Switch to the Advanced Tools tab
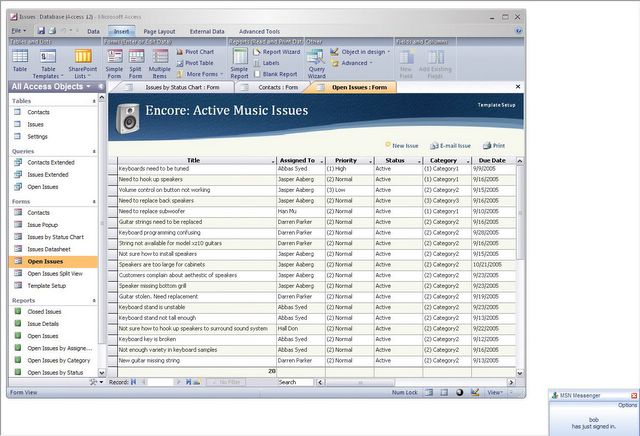The height and width of the screenshot is (436, 640). tap(259, 31)
